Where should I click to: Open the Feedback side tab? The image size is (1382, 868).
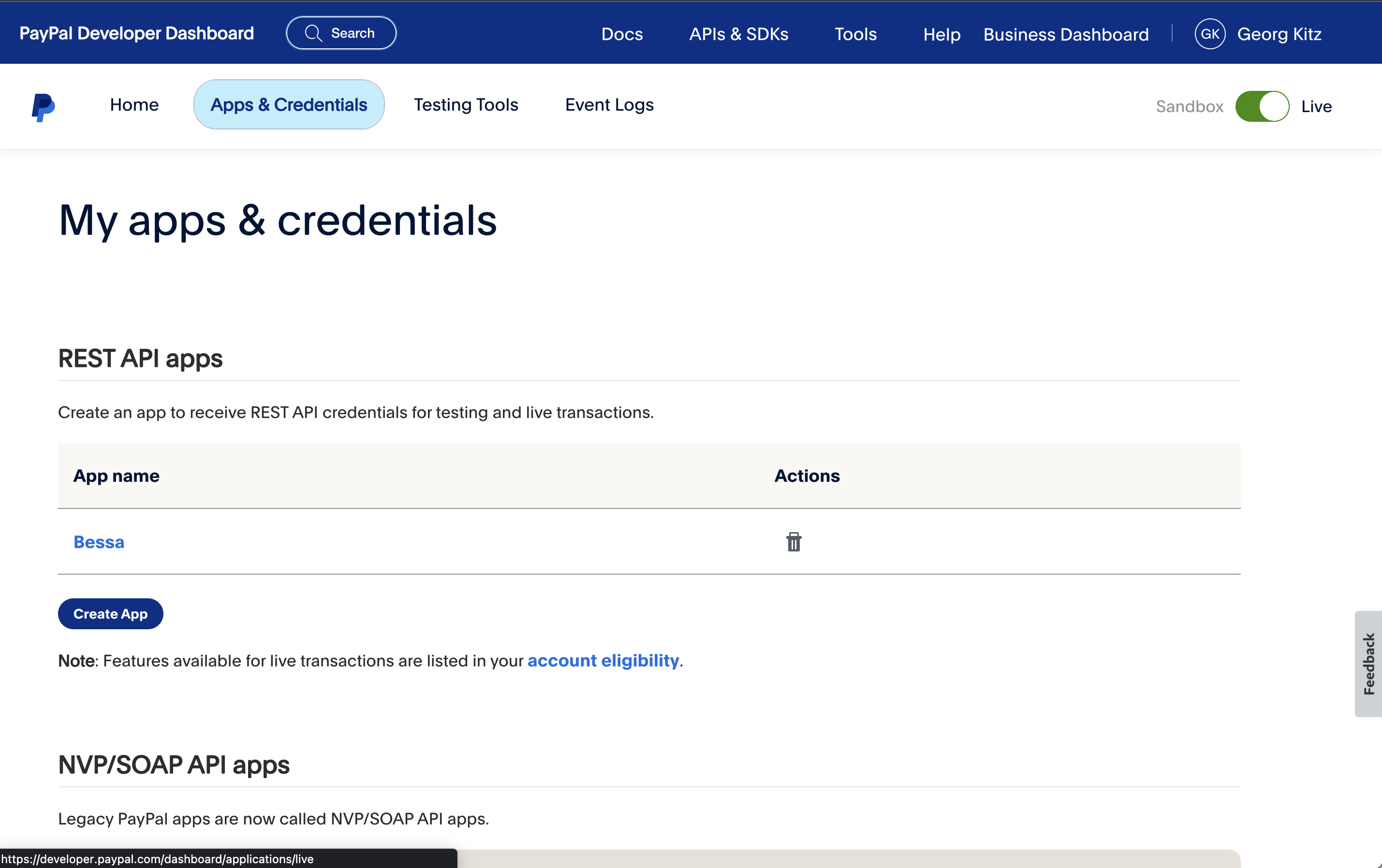1368,664
